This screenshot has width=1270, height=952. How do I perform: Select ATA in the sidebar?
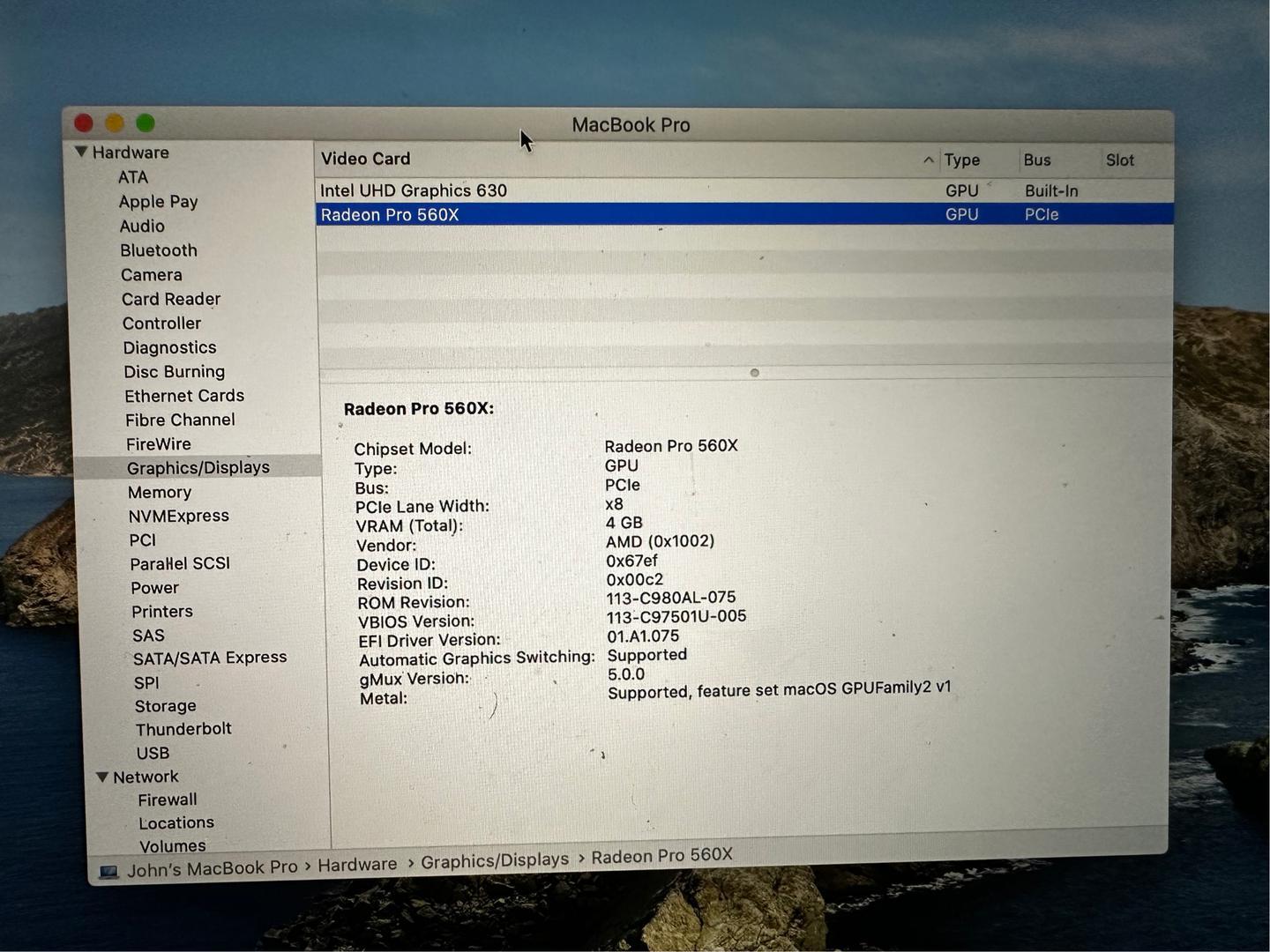(133, 177)
